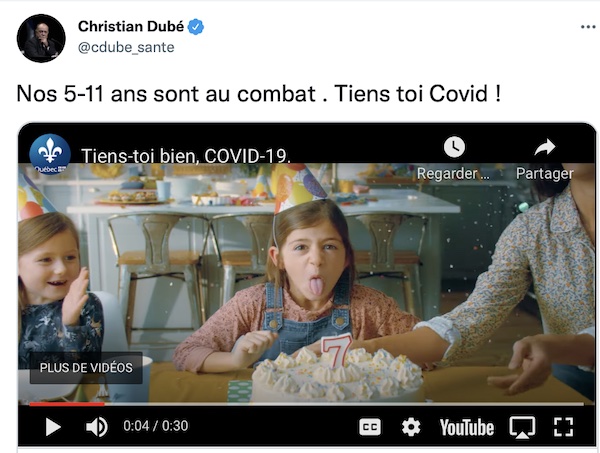The height and width of the screenshot is (453, 600).
Task: Click the Watch Later clock icon
Action: pyautogui.click(x=454, y=147)
